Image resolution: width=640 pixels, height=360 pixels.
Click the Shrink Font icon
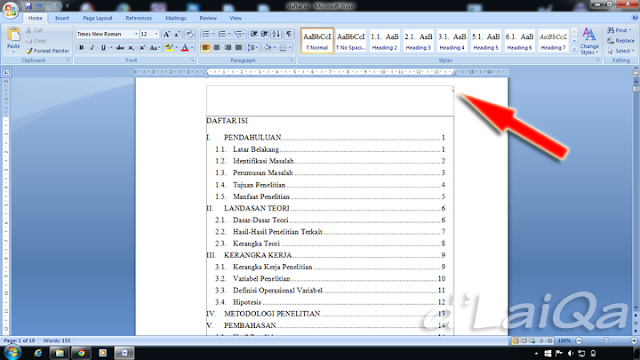pyautogui.click(x=177, y=34)
